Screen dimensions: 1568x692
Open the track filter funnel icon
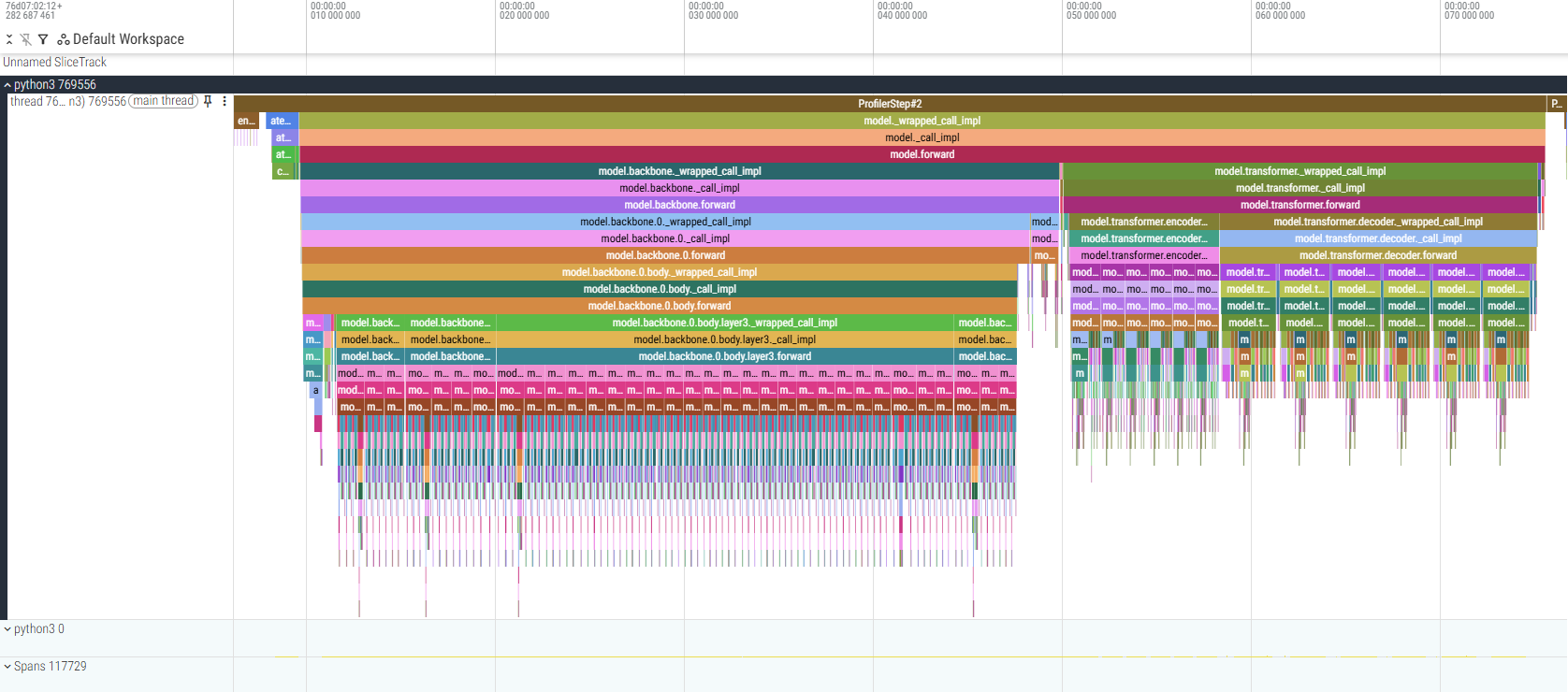pyautogui.click(x=43, y=39)
